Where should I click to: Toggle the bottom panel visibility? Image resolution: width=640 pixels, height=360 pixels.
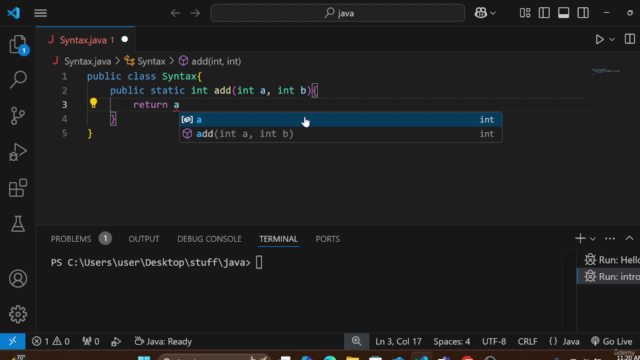pyautogui.click(x=564, y=13)
